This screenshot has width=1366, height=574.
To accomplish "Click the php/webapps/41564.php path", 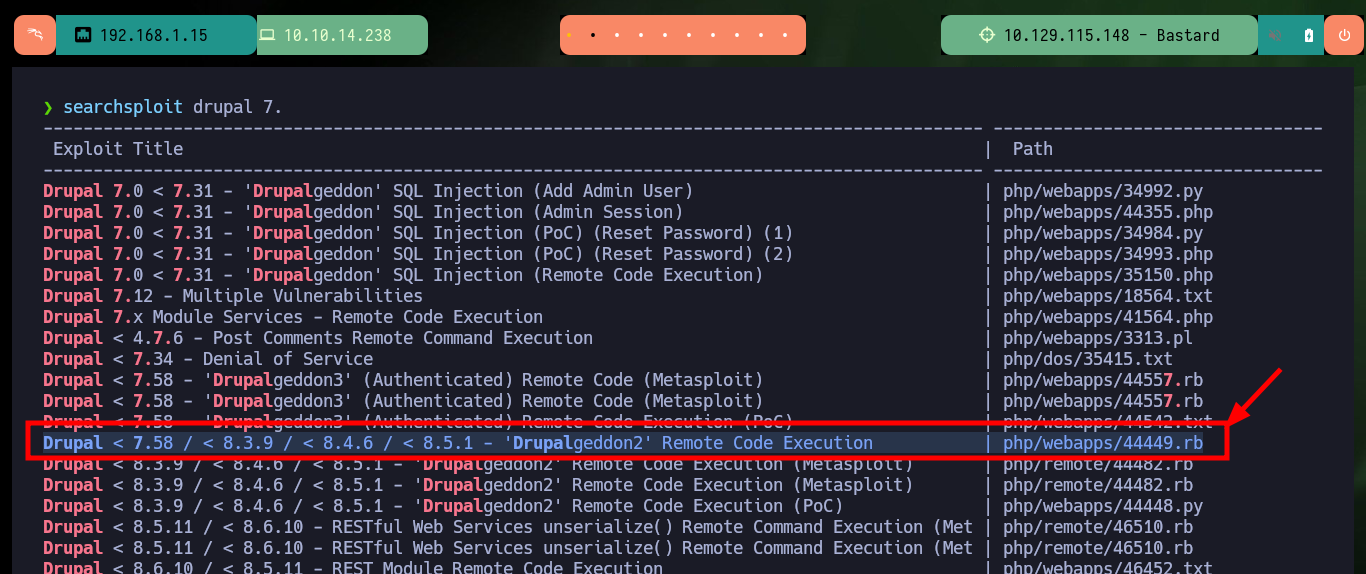I will [1108, 317].
